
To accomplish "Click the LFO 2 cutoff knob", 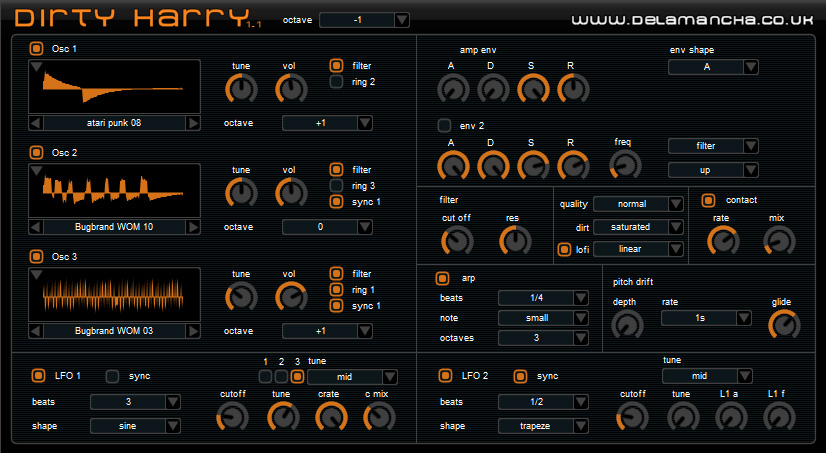I will click(632, 417).
